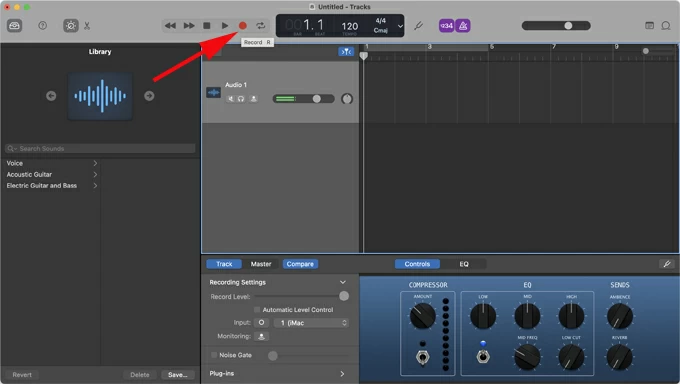Toggle input monitoring on Audio 1 track
This screenshot has width=680, height=384.
coord(254,99)
